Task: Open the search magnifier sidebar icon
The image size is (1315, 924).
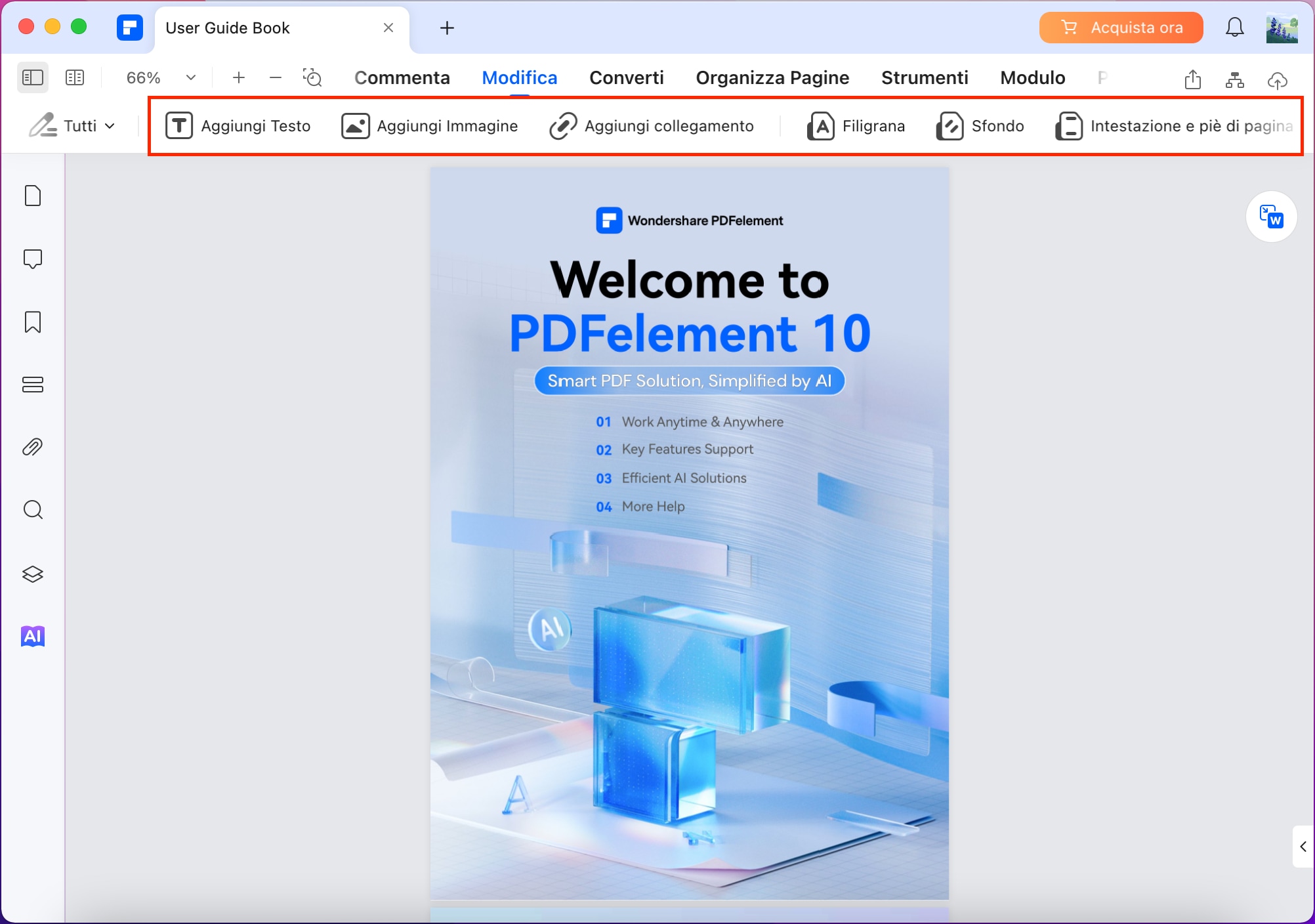Action: coord(33,510)
